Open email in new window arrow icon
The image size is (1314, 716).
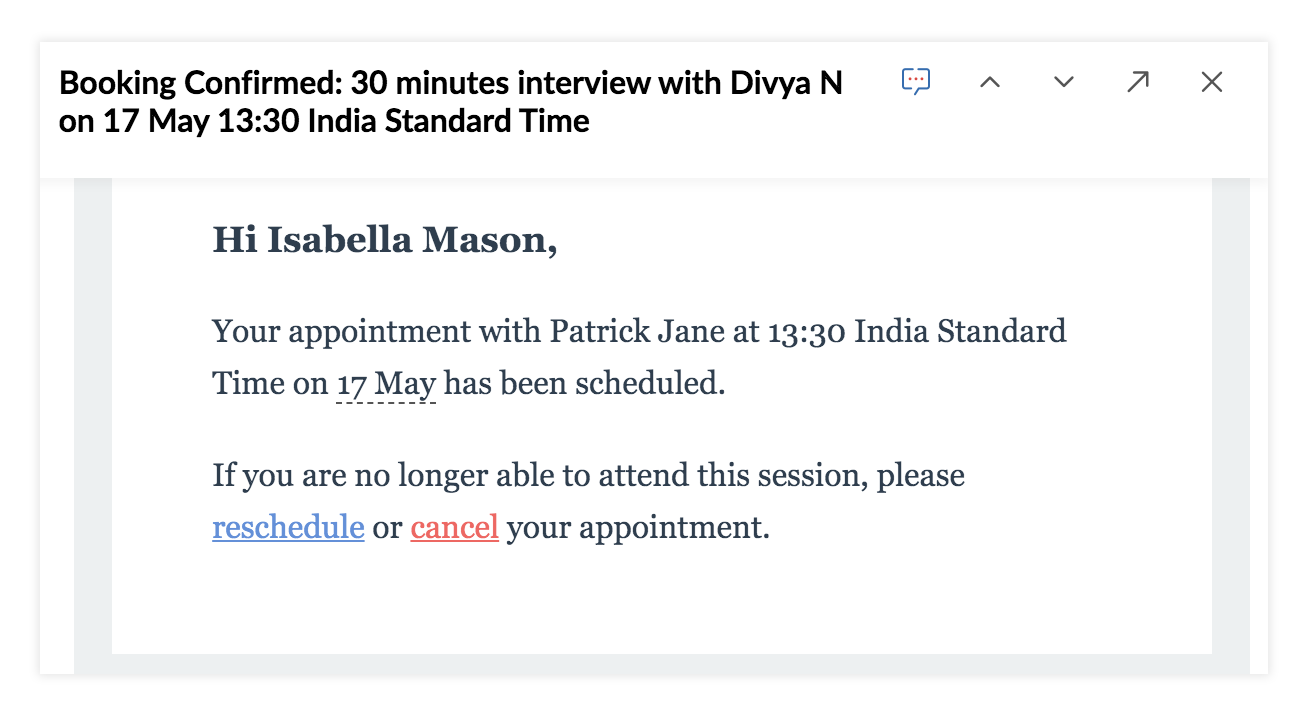pos(1138,82)
